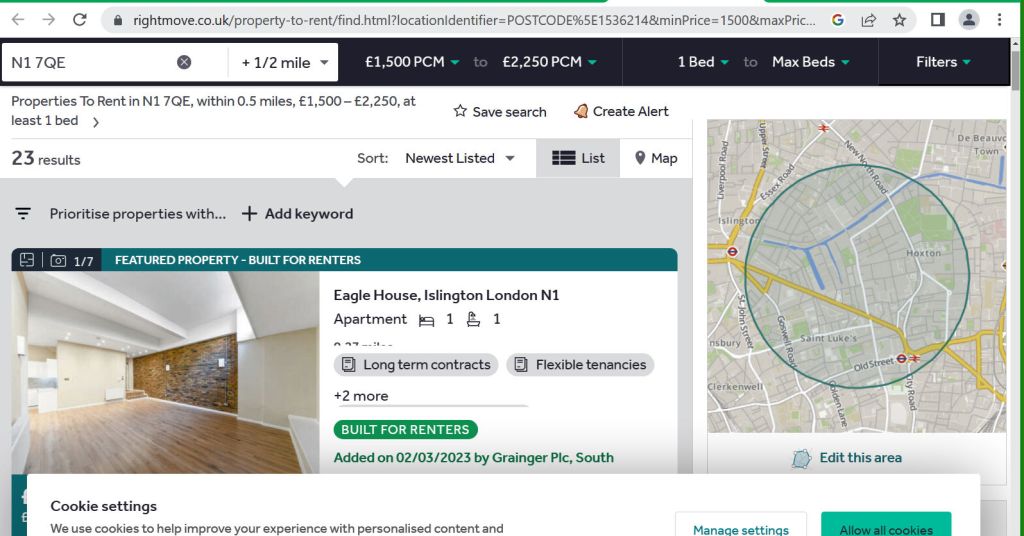Switch to List view

pyautogui.click(x=579, y=158)
